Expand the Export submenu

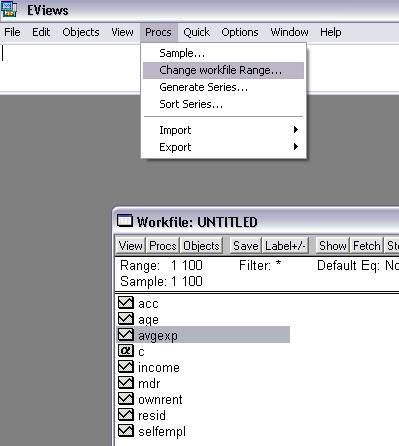(x=223, y=147)
